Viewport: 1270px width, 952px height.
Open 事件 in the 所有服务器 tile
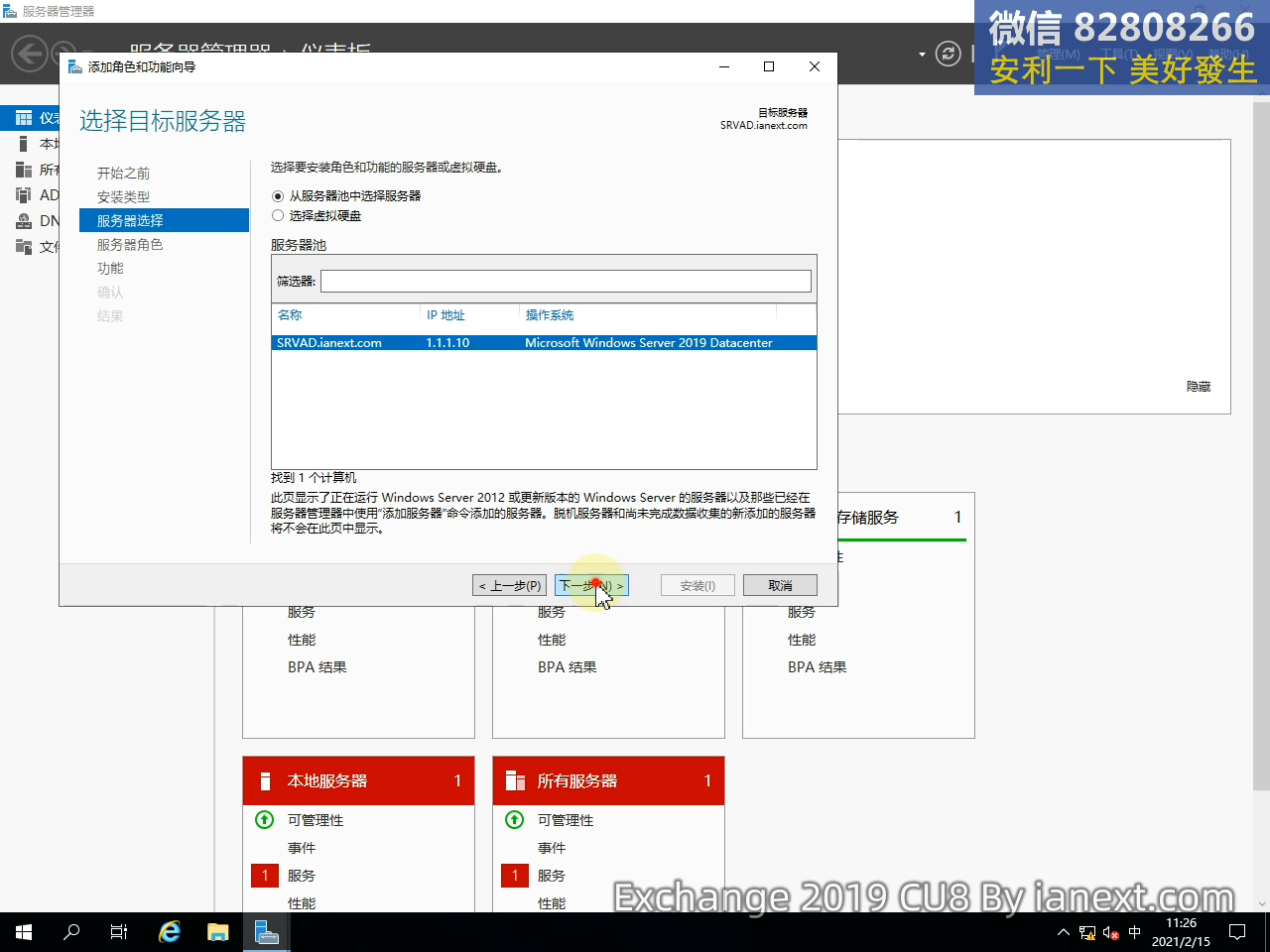552,848
